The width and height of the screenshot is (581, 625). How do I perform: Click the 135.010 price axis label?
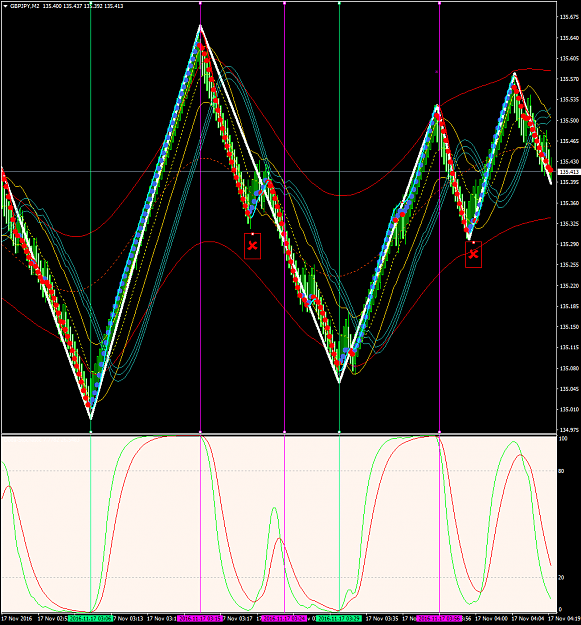[569, 409]
